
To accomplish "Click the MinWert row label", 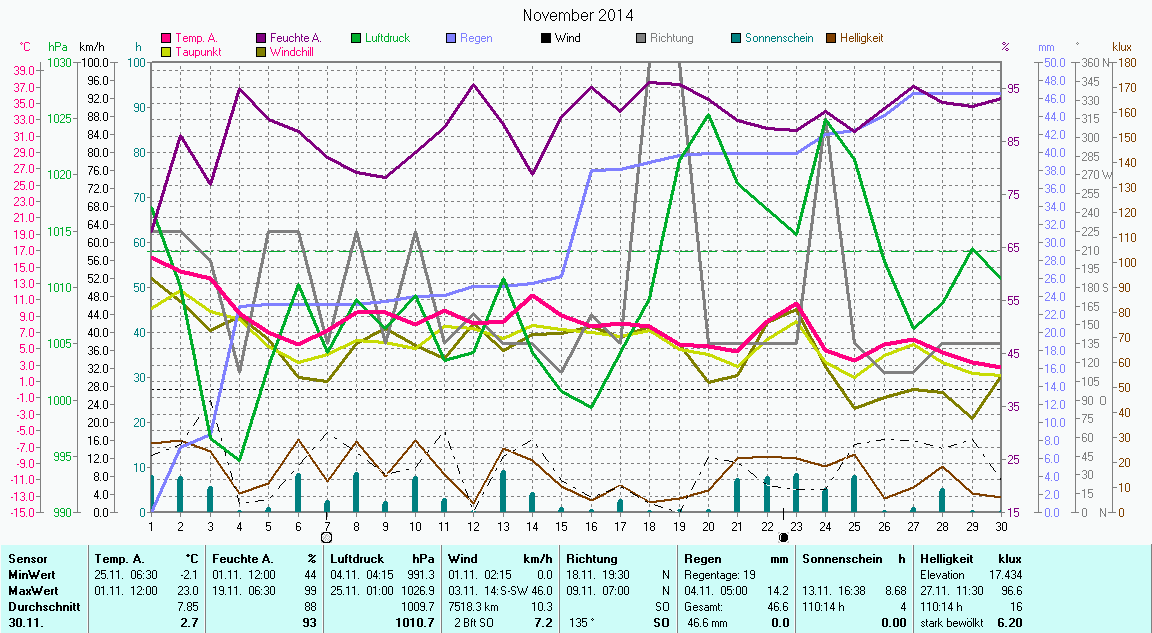I will pyautogui.click(x=32, y=574).
